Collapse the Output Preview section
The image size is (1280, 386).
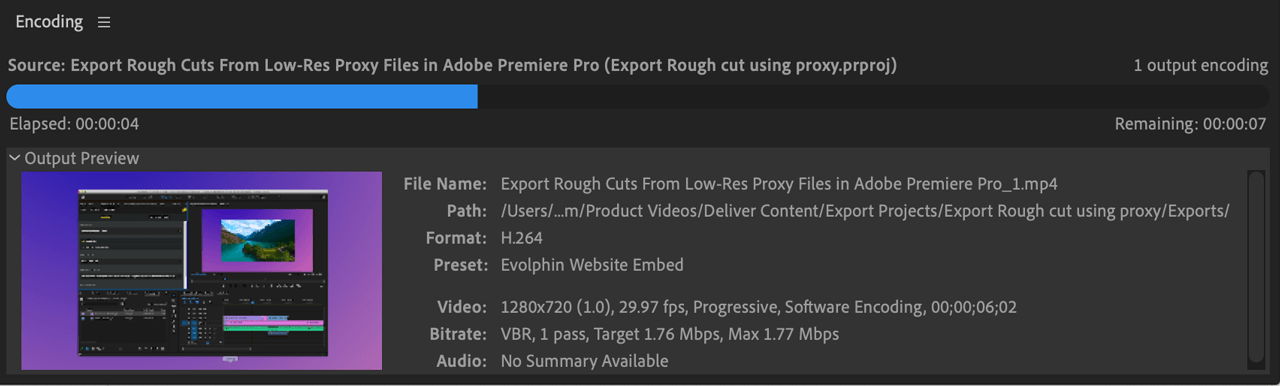[x=15, y=158]
